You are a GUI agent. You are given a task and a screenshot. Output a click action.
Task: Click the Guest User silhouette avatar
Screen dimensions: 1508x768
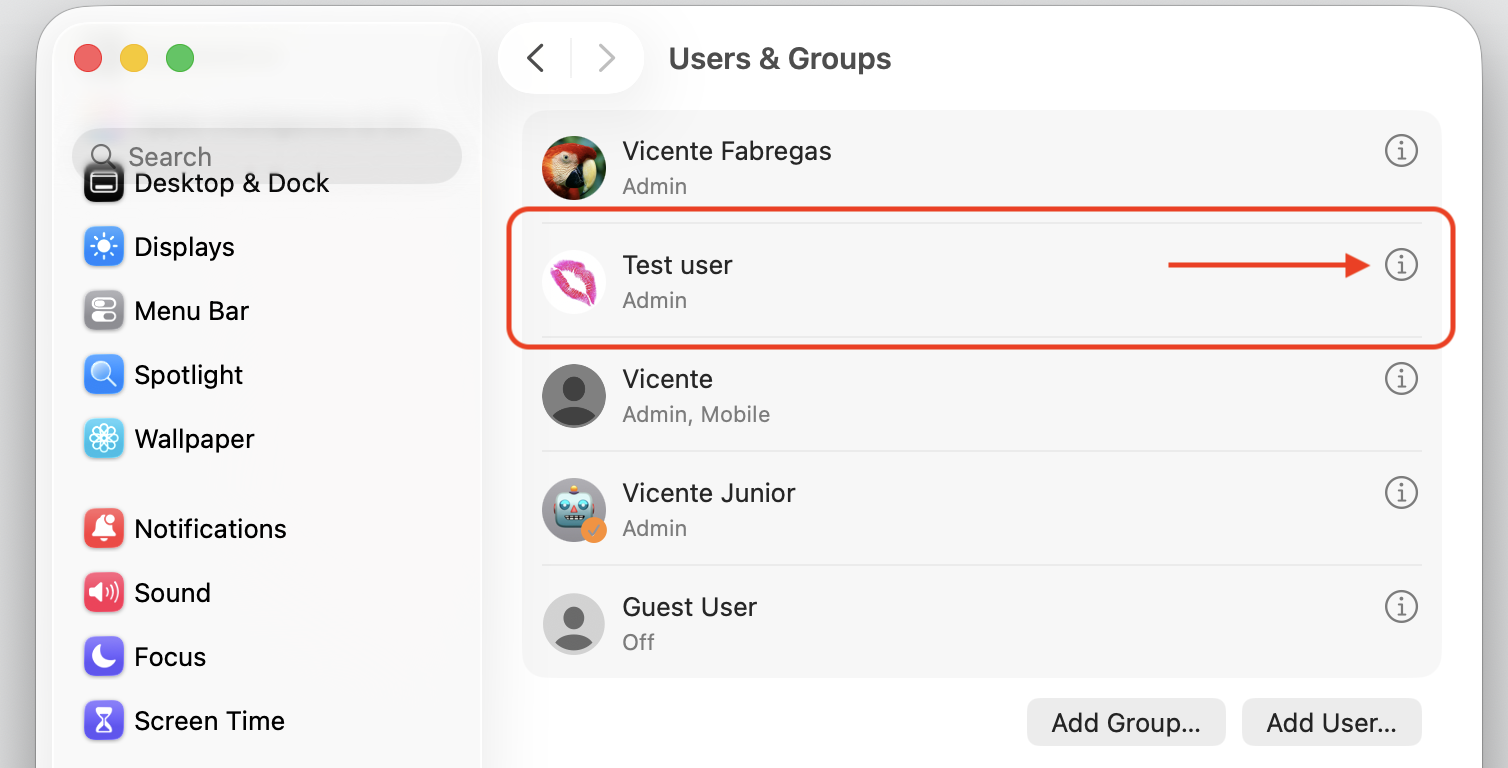[574, 624]
